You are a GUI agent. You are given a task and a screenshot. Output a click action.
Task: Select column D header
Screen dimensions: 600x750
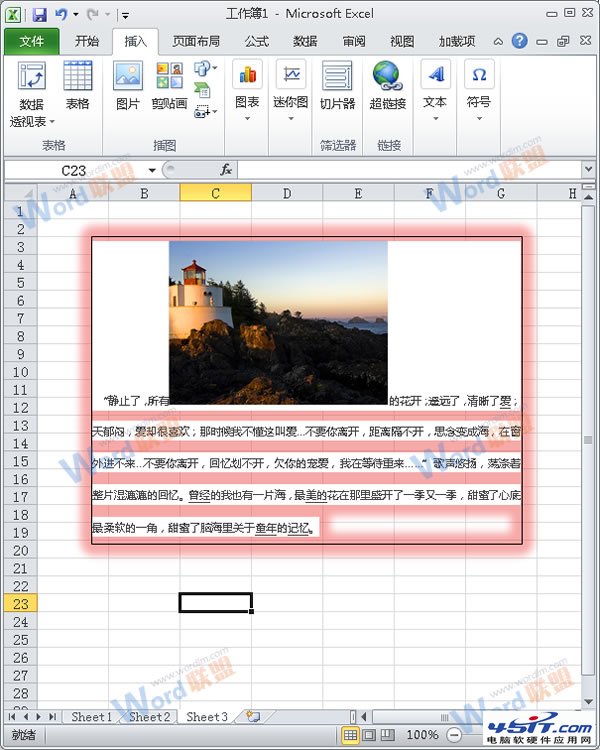(x=287, y=193)
